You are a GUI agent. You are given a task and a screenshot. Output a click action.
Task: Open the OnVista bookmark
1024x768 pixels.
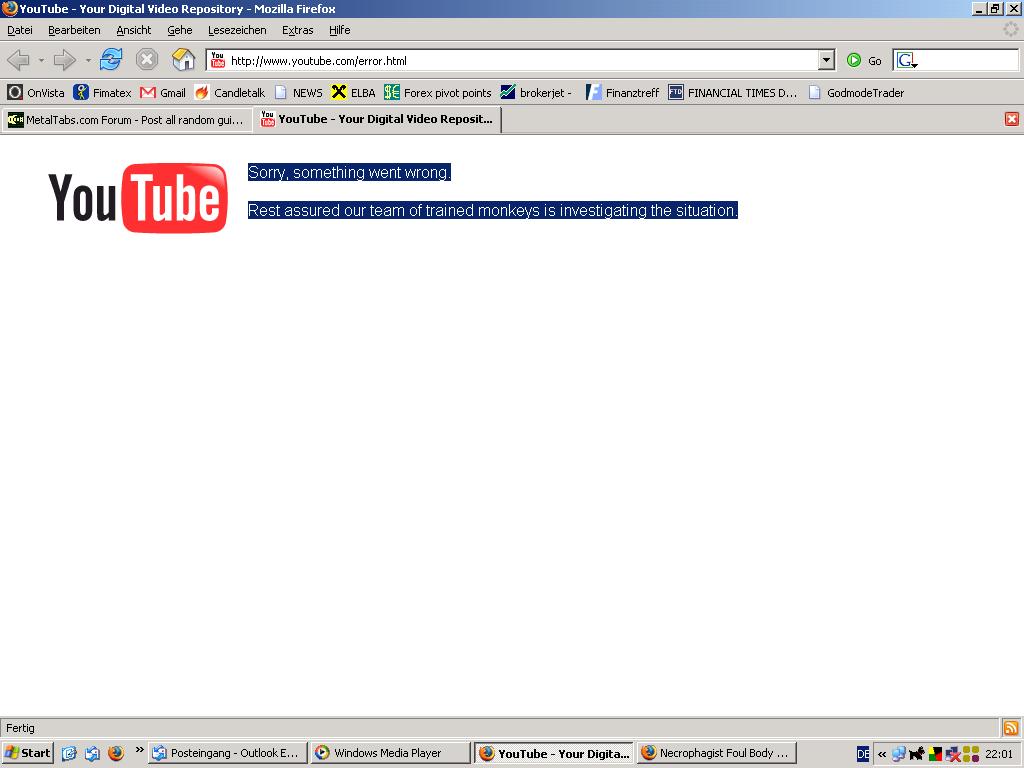click(x=36, y=93)
